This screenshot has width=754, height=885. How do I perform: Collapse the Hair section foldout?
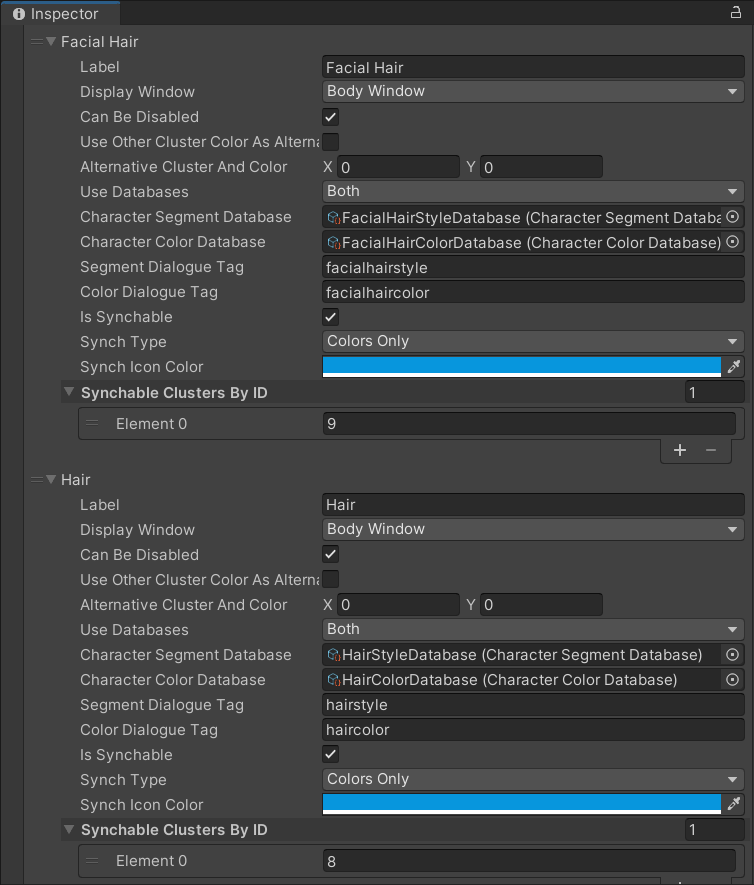coord(51,480)
